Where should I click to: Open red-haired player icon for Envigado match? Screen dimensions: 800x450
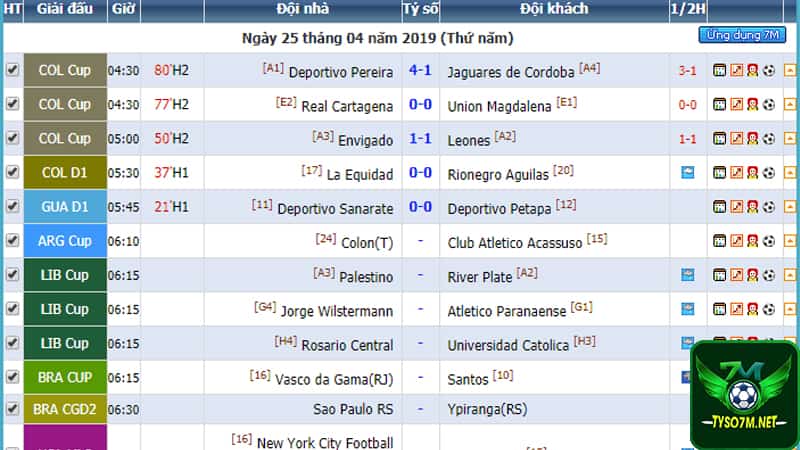click(x=753, y=138)
